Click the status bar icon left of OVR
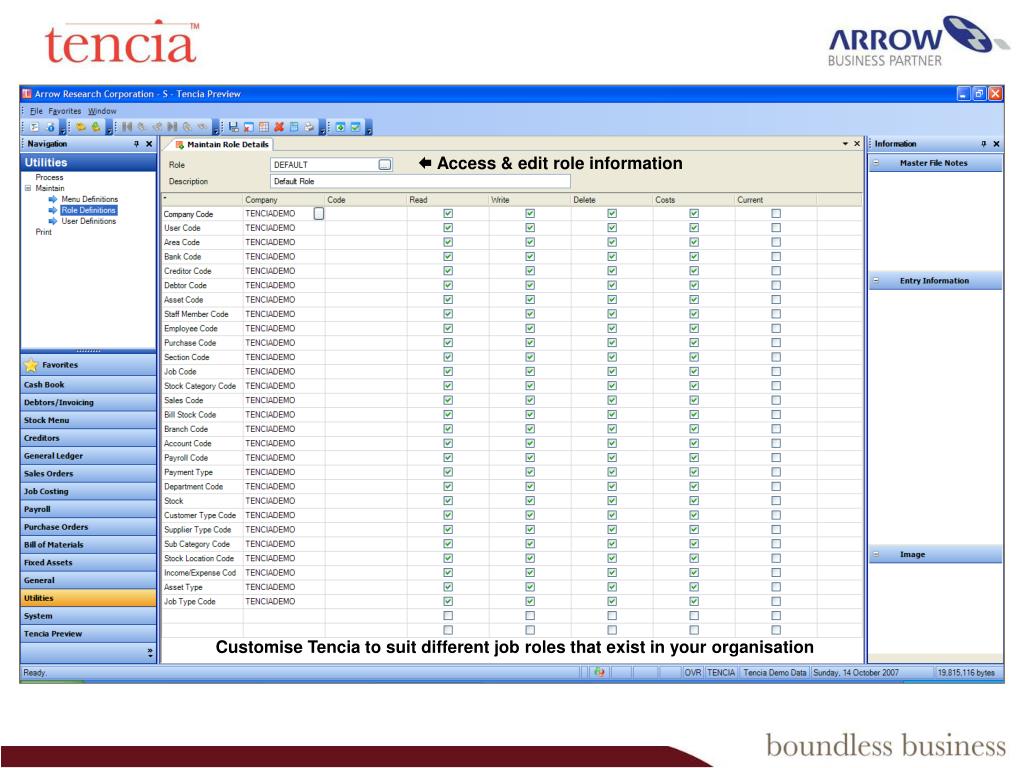This screenshot has width=1024, height=768. [599, 672]
